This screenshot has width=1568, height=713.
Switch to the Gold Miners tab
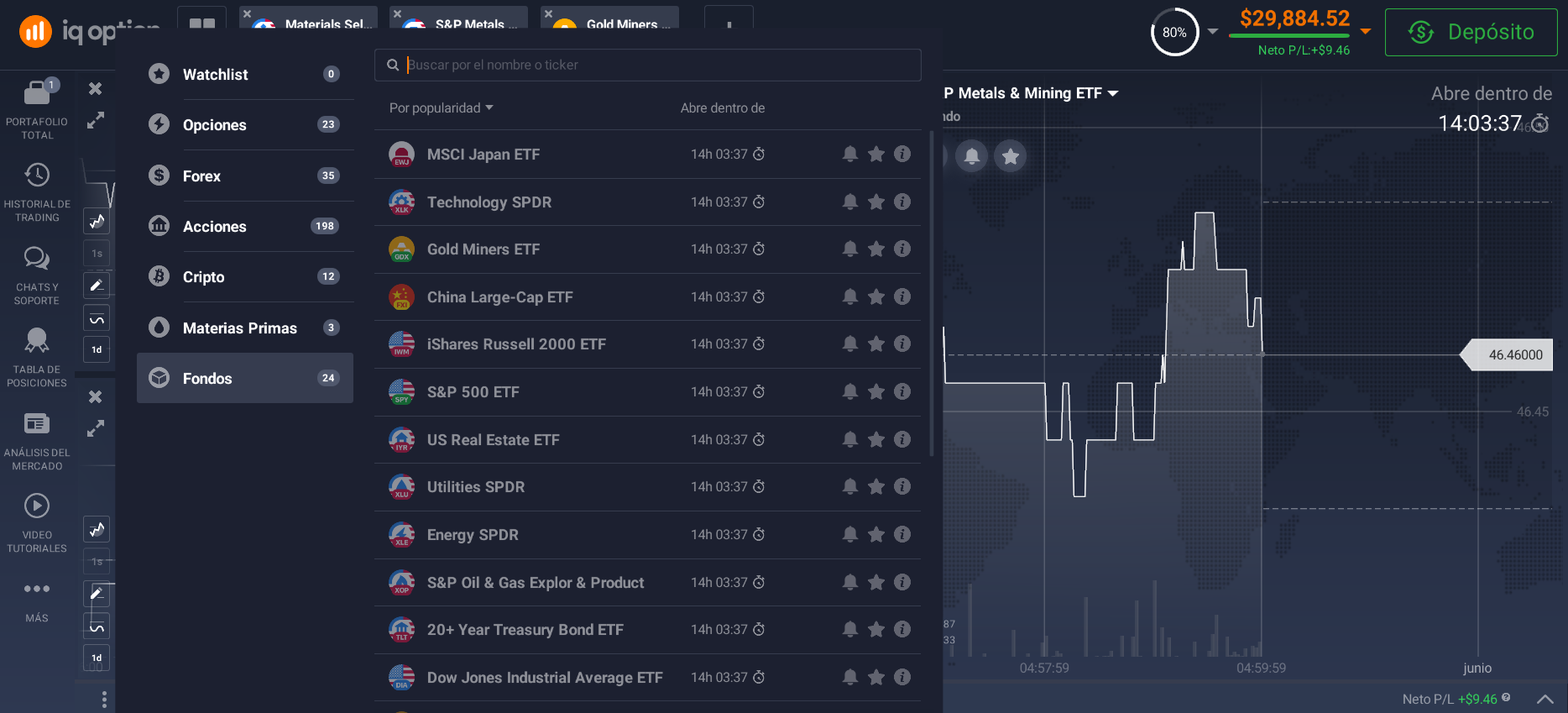click(609, 19)
